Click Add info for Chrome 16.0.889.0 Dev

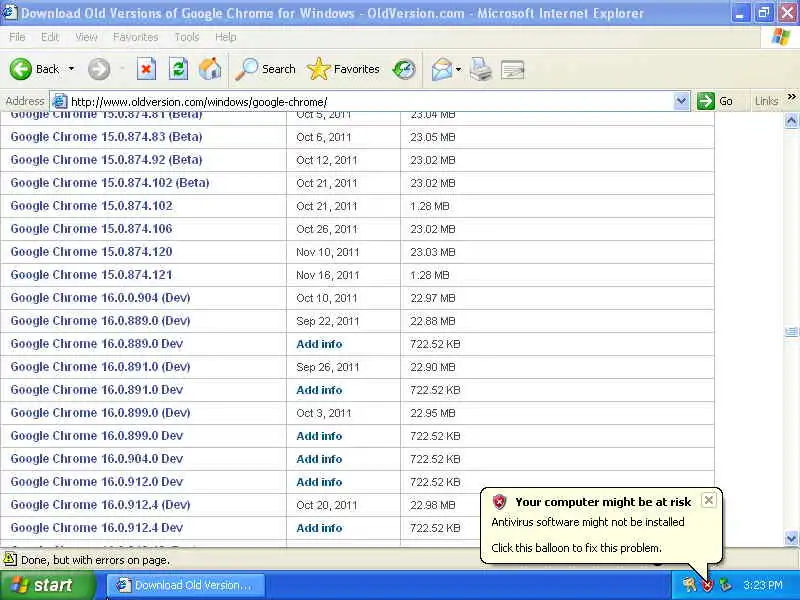[x=319, y=344]
